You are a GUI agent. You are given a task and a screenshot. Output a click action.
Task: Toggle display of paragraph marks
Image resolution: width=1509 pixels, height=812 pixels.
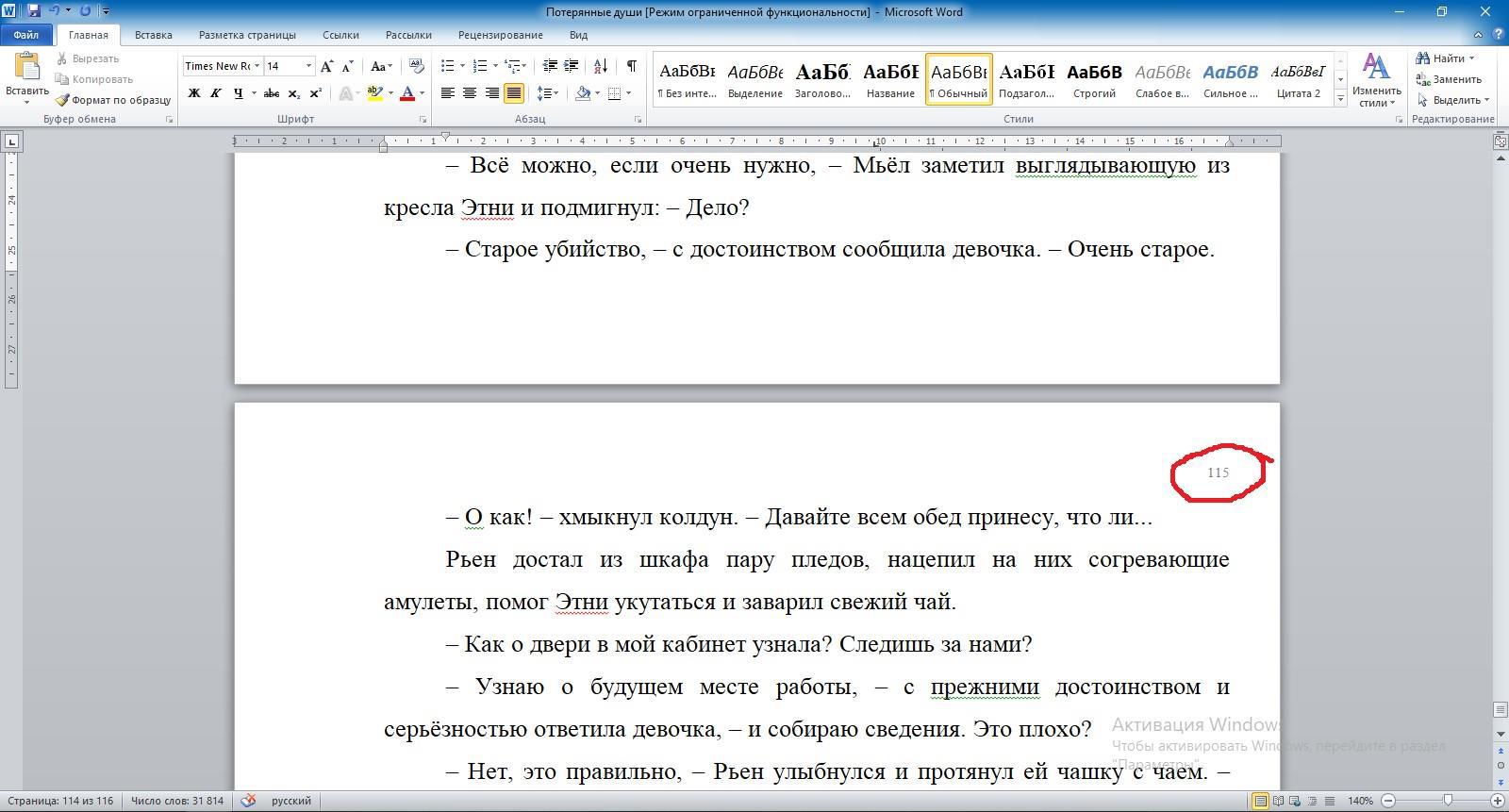631,66
